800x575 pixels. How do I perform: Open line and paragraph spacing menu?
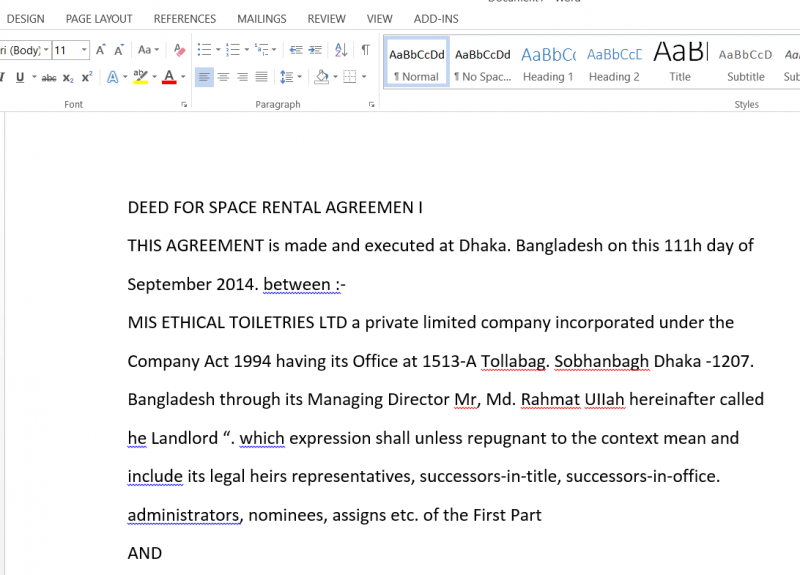tap(291, 77)
